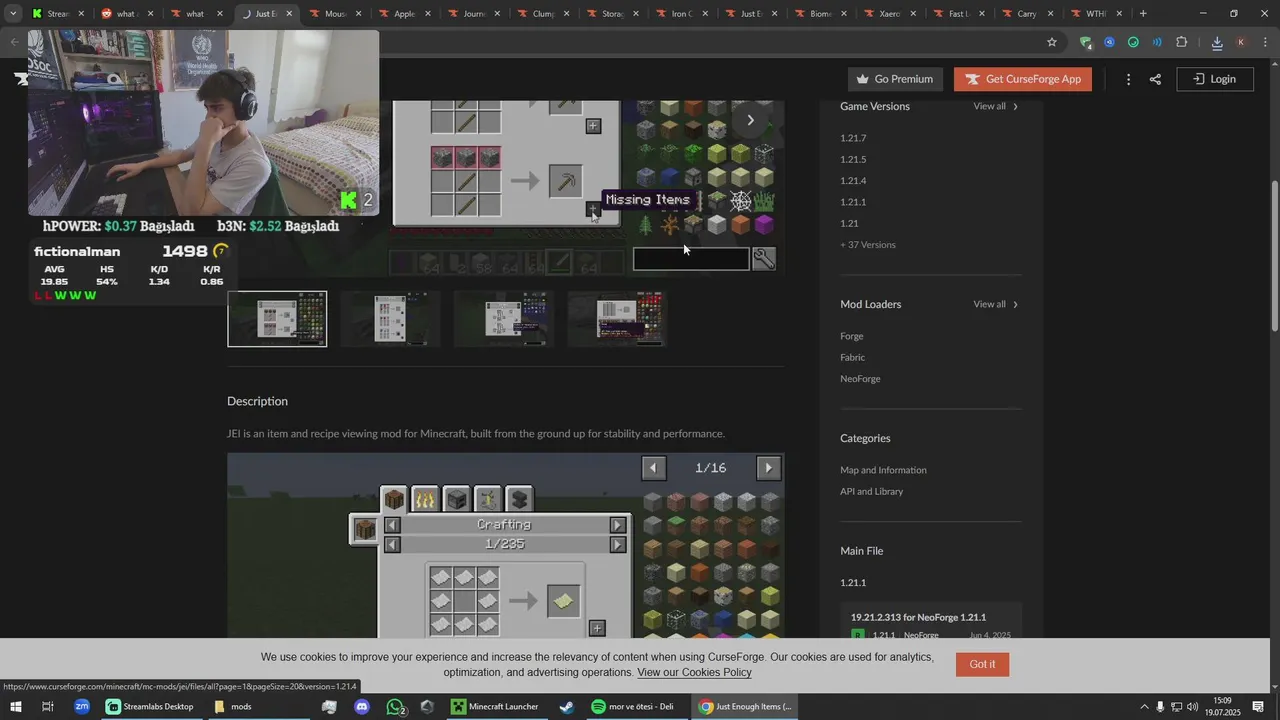Filter by game version 1.21.1
This screenshot has width=1280, height=720.
(x=853, y=202)
